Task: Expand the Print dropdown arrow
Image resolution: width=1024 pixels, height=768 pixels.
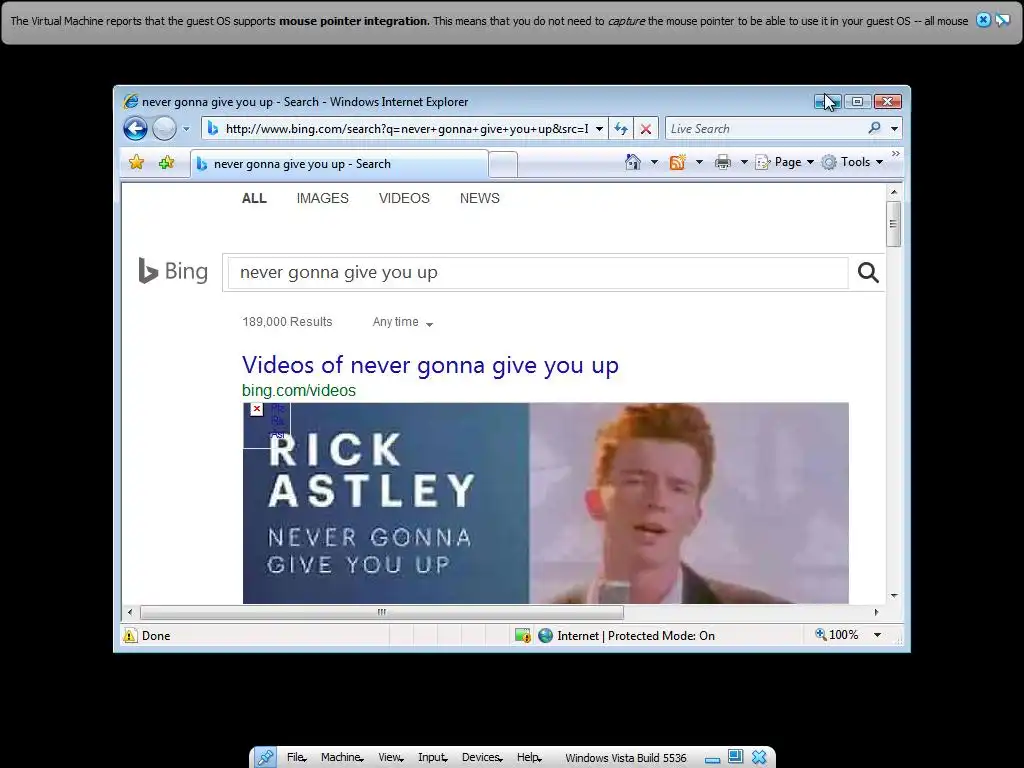Action: (744, 162)
